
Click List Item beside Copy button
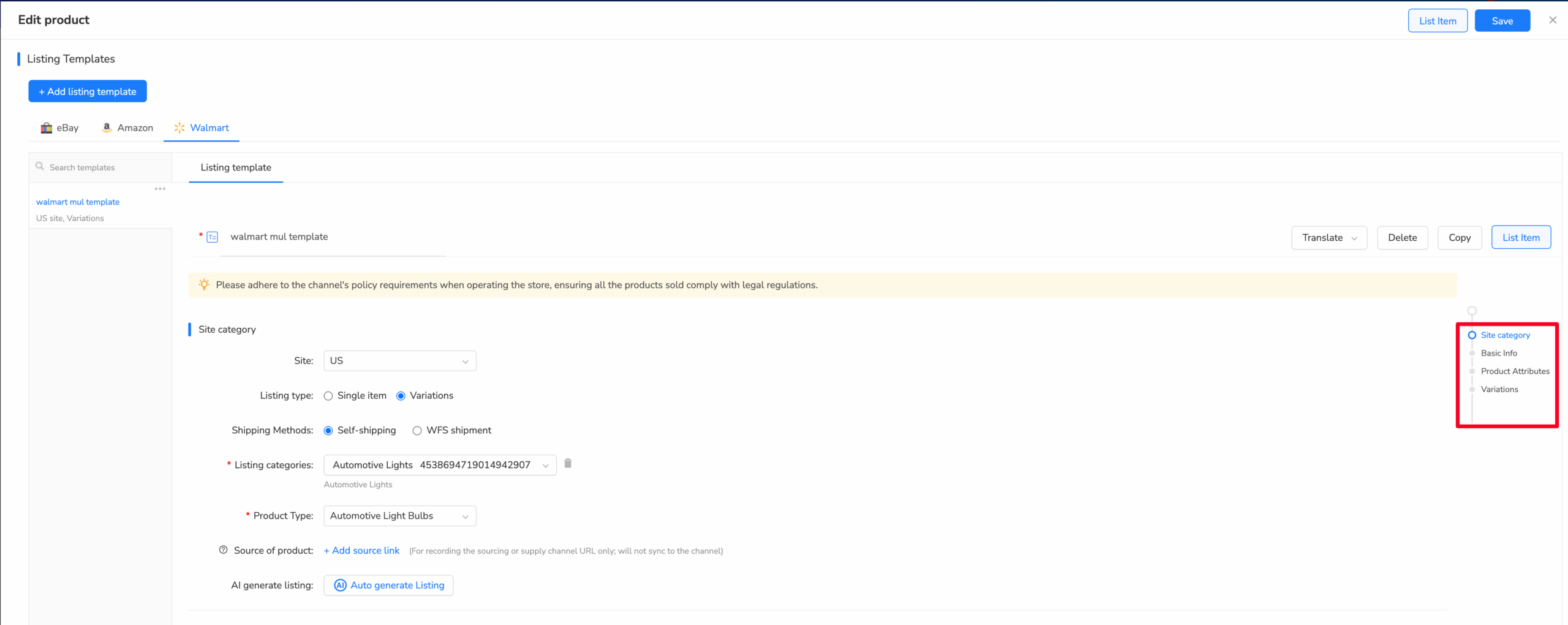coord(1521,238)
